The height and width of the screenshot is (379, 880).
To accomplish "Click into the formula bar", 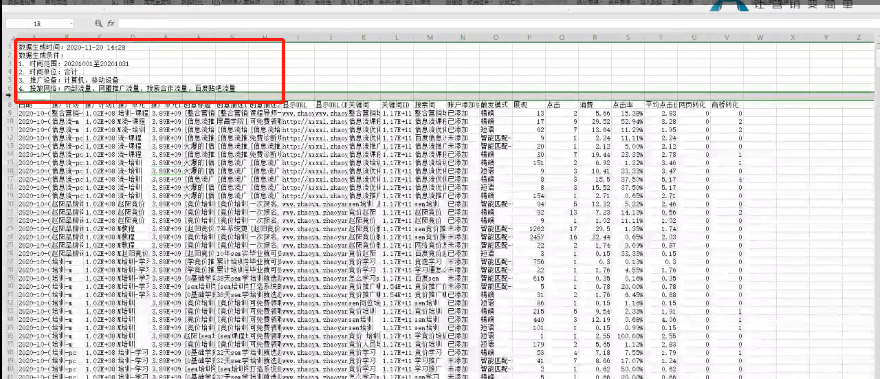I will (494, 24).
